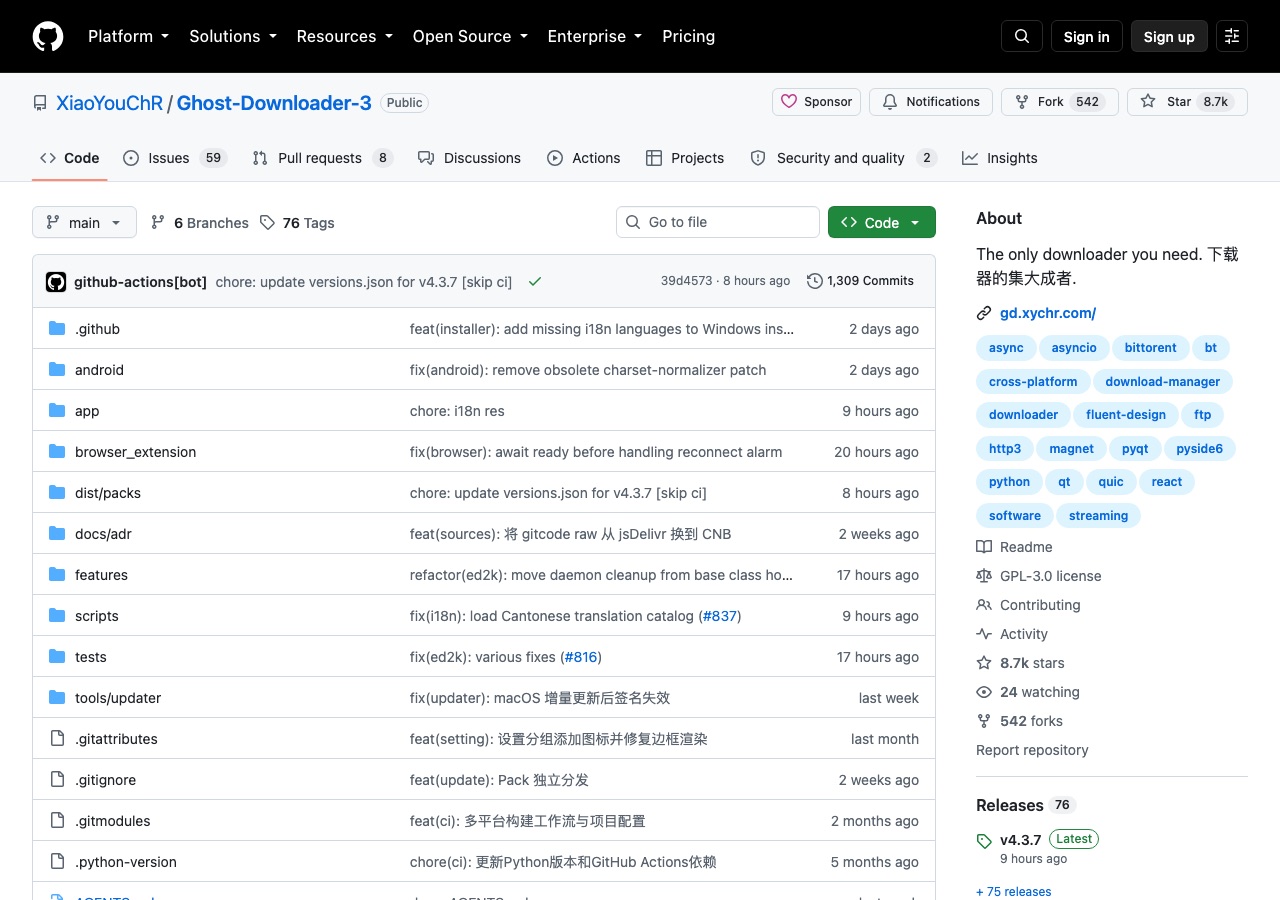Focus the Go to file field

click(718, 222)
